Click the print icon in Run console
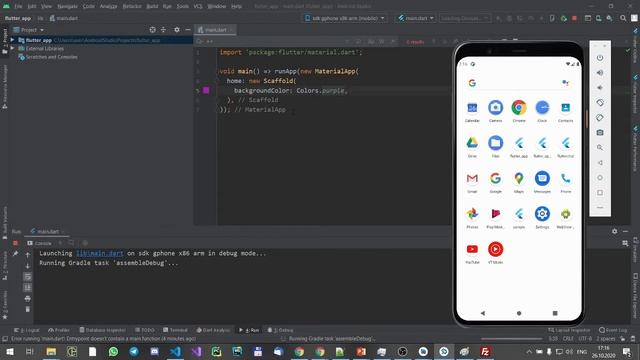Image resolution: width=640 pixels, height=360 pixels. [x=27, y=299]
